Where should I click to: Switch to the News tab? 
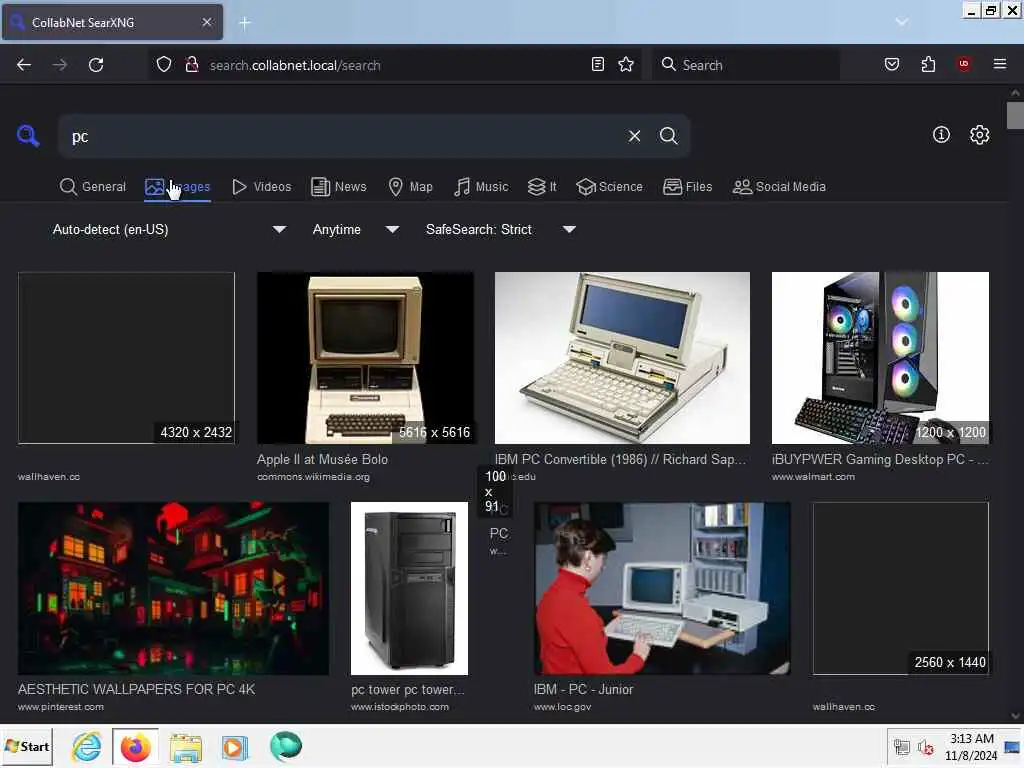coord(339,187)
